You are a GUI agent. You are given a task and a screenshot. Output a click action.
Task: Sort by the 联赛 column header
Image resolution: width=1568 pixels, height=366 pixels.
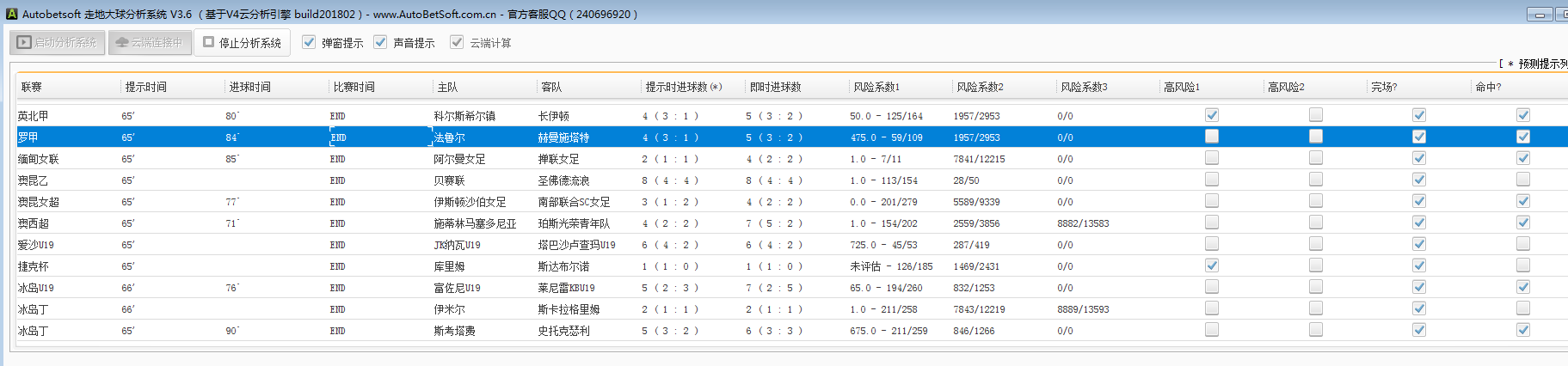(32, 87)
